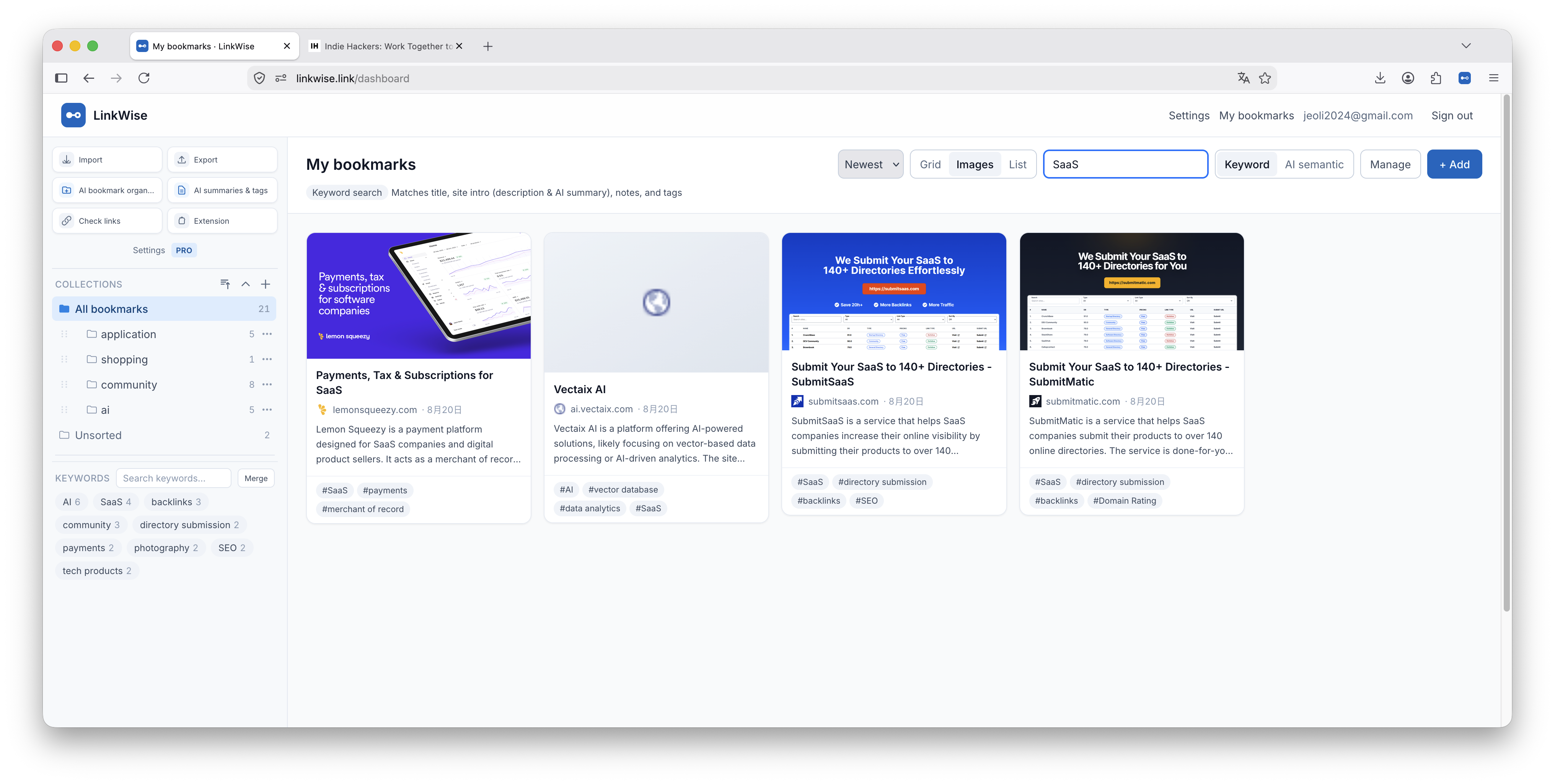
Task: Click the site permissions icon in address bar
Action: 281,78
